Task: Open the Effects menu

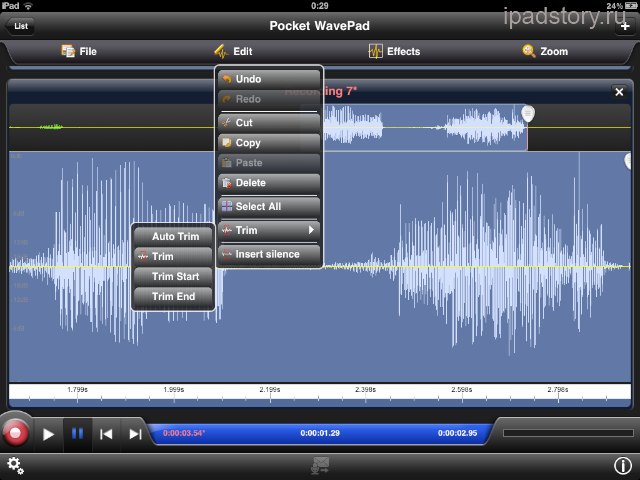Action: click(x=394, y=51)
